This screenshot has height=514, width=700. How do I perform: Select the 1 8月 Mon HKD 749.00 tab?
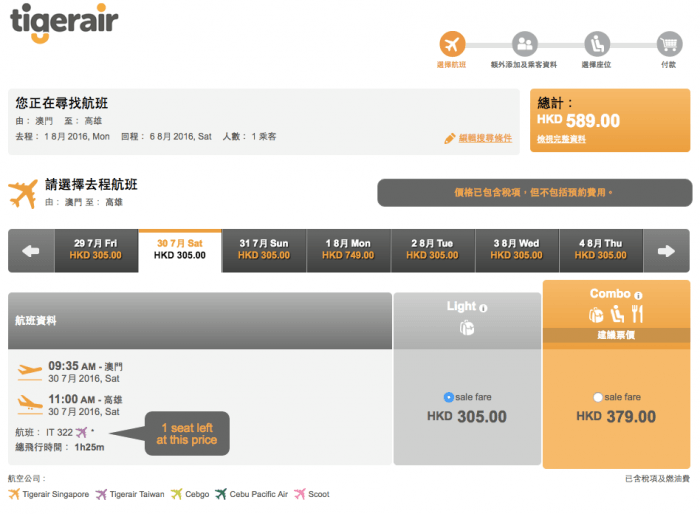coord(348,250)
